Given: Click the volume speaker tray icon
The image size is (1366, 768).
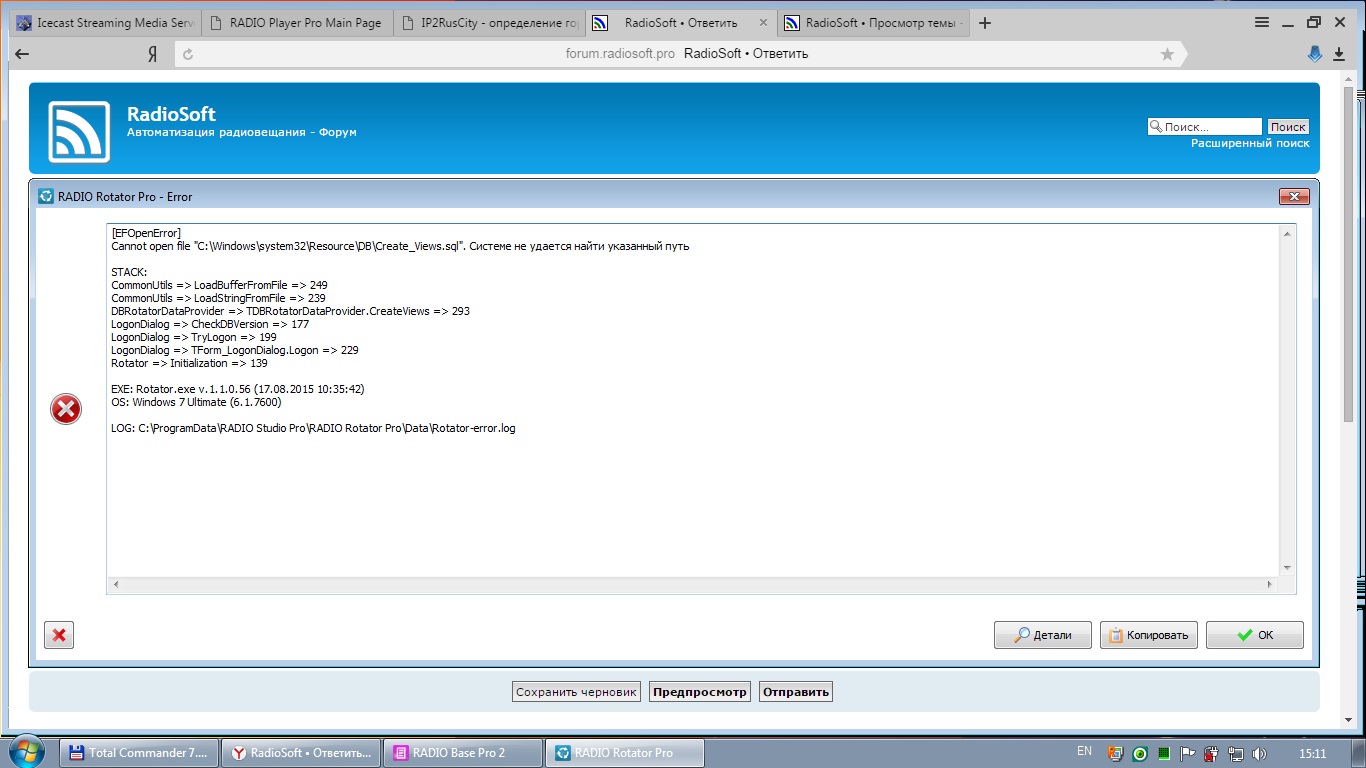Looking at the screenshot, I should click(1259, 753).
